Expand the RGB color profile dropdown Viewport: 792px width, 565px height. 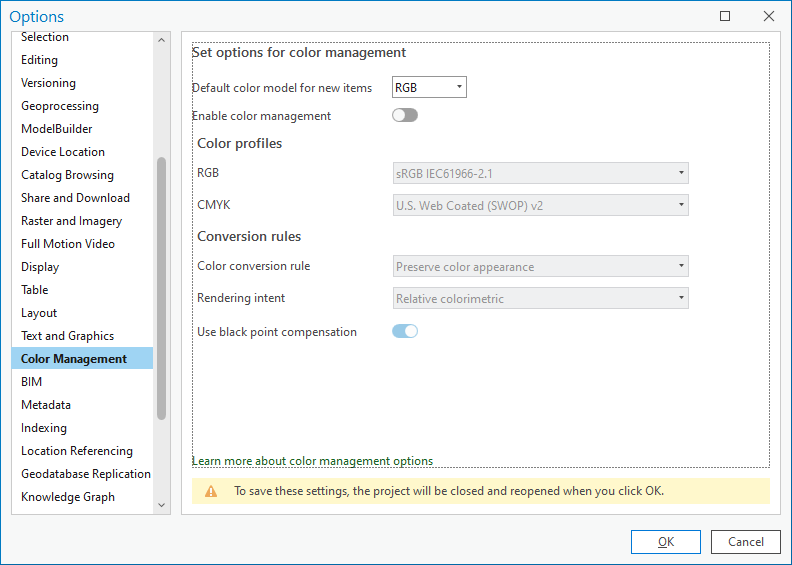click(540, 174)
